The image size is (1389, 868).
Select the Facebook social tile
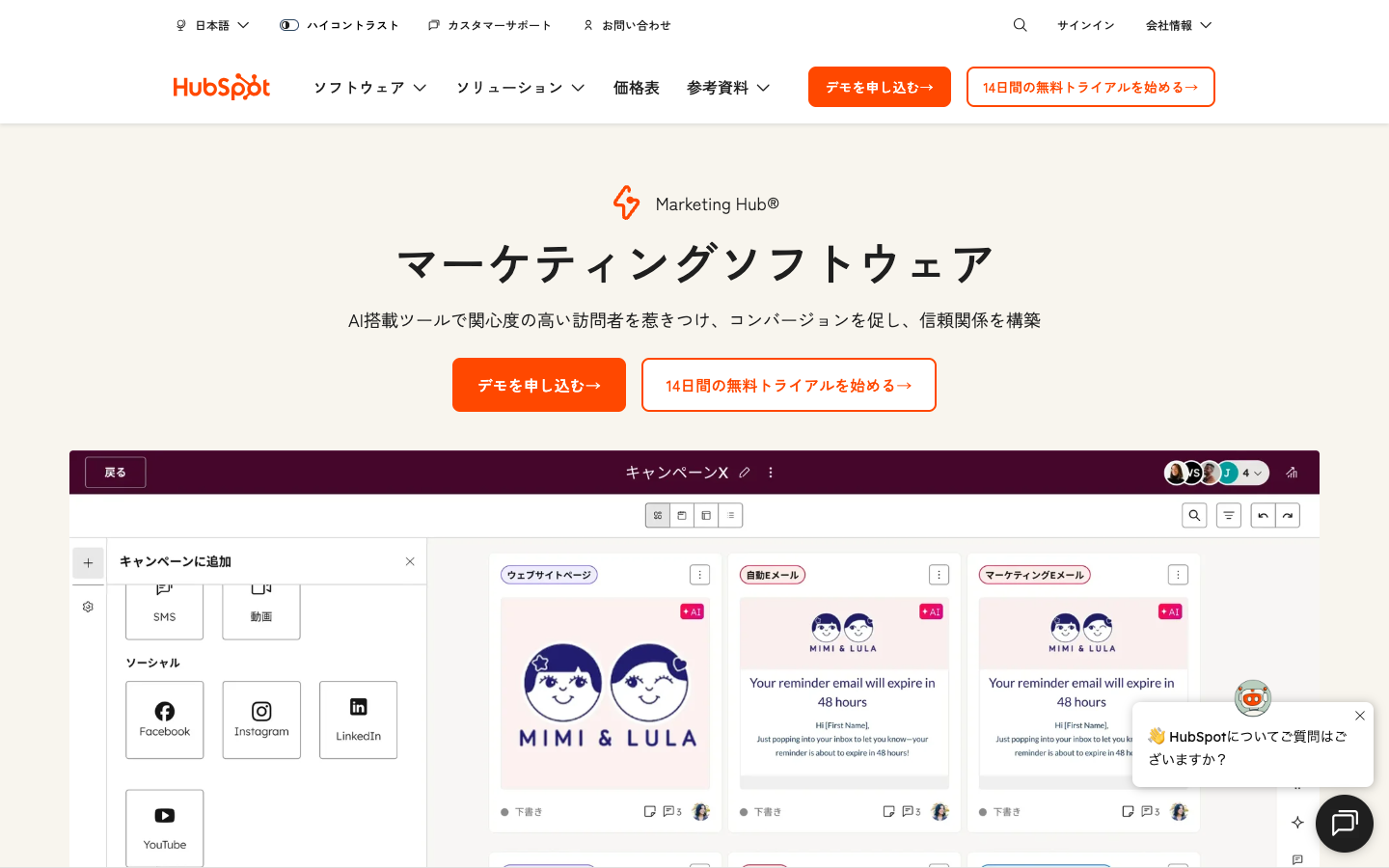point(165,719)
